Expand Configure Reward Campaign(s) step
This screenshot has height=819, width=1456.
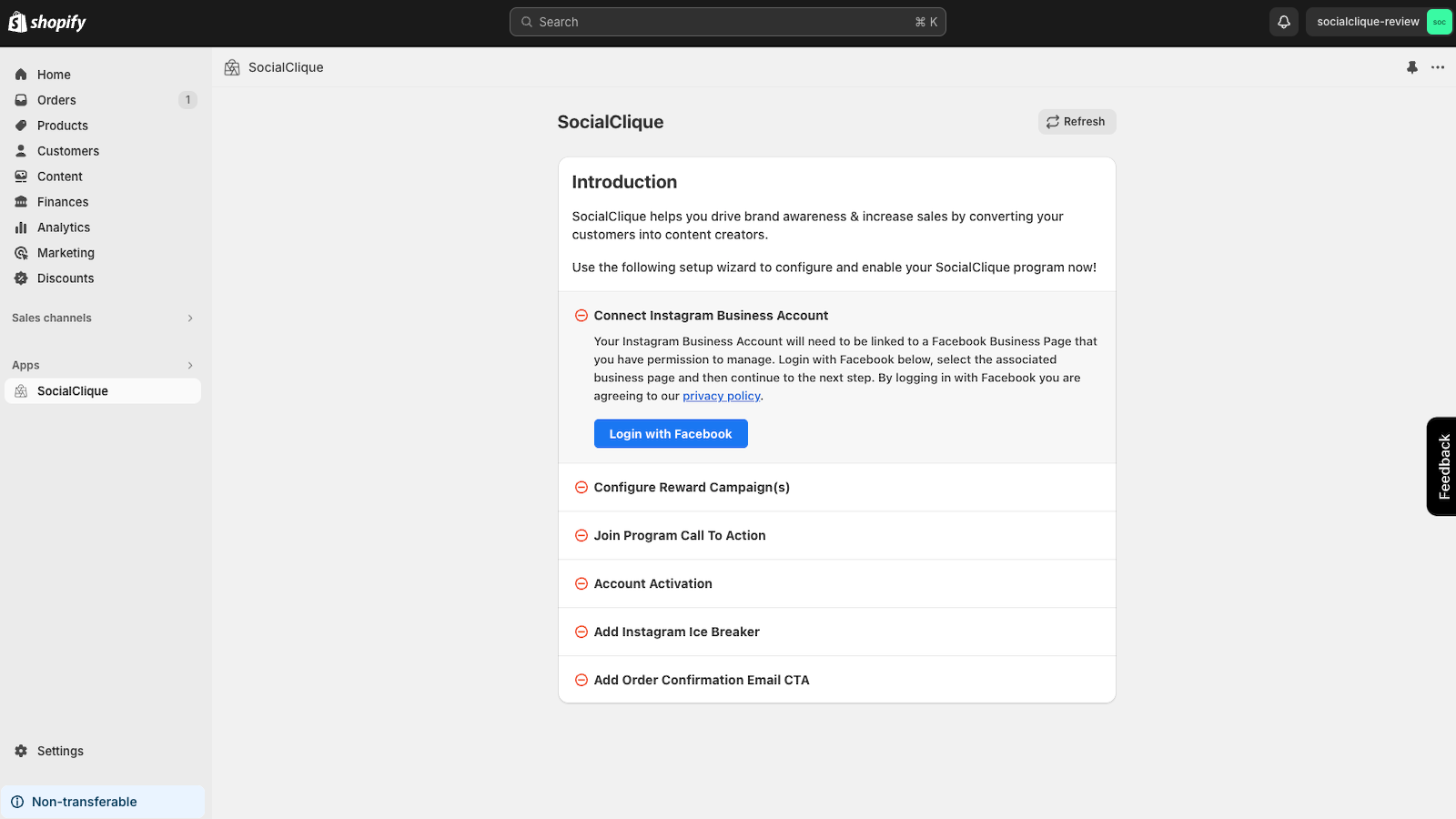click(836, 488)
